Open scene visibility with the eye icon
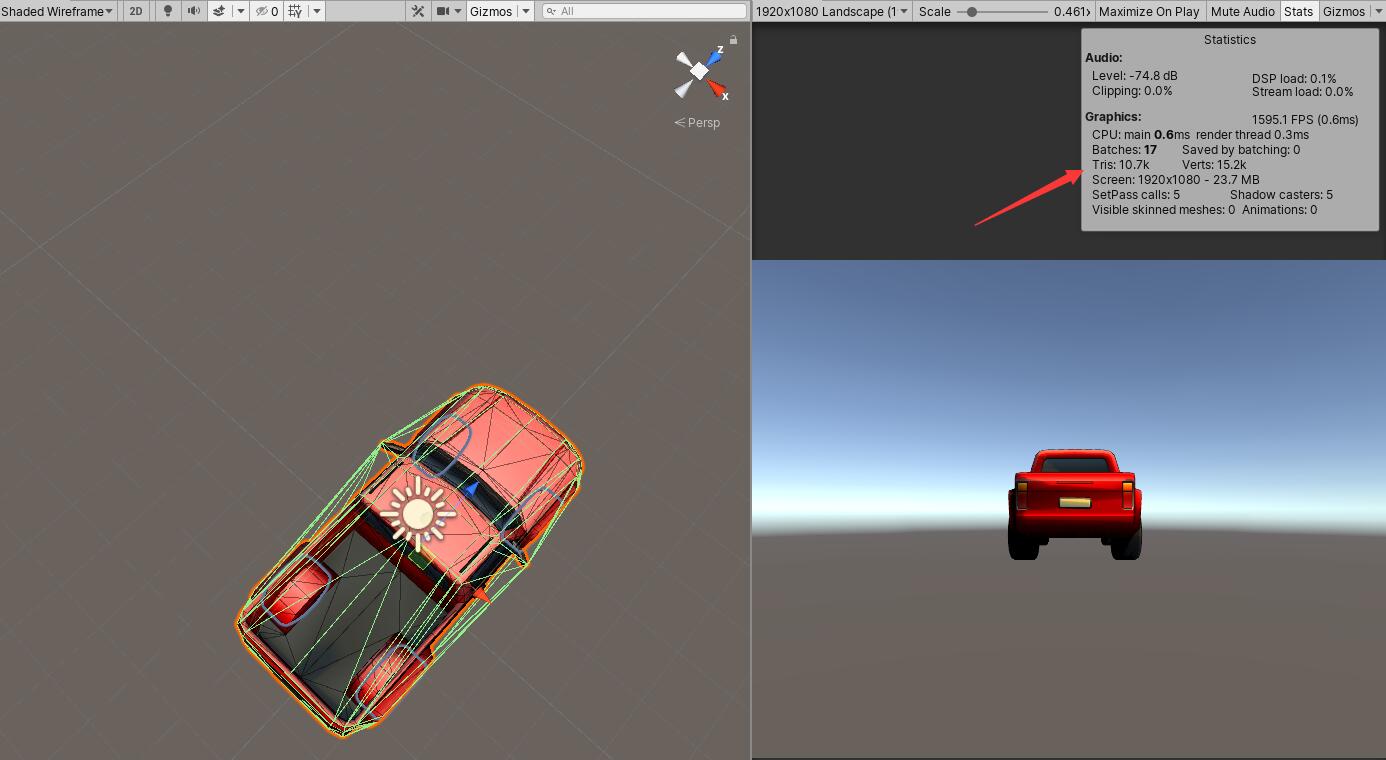1386x760 pixels. [x=263, y=11]
